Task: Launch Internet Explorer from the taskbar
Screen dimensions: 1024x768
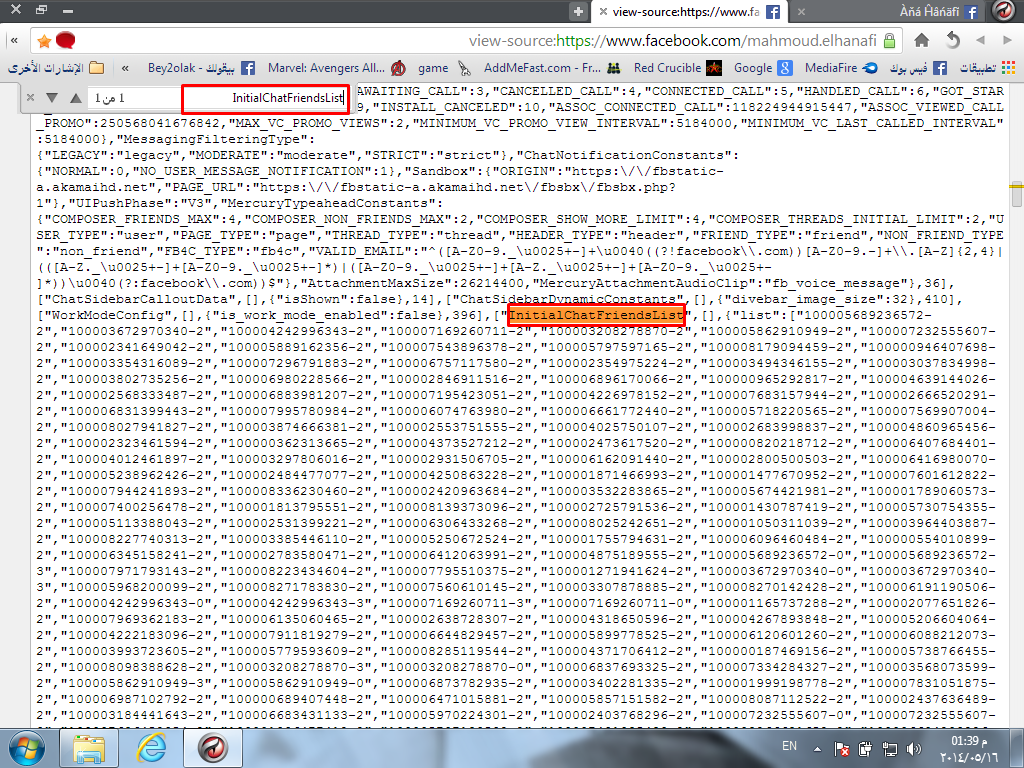Action: 151,748
